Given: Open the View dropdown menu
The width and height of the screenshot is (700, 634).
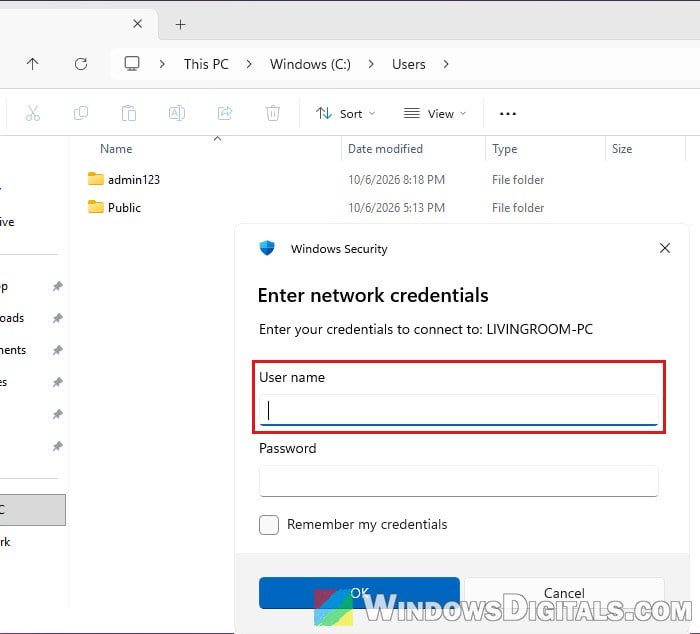Looking at the screenshot, I should (x=435, y=114).
